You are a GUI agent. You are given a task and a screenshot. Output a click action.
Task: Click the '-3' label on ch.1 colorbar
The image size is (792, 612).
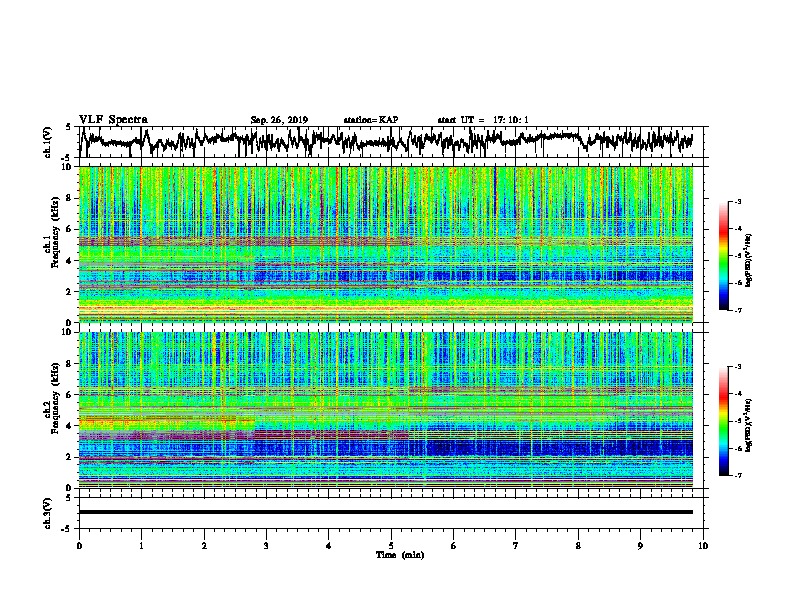tap(738, 202)
